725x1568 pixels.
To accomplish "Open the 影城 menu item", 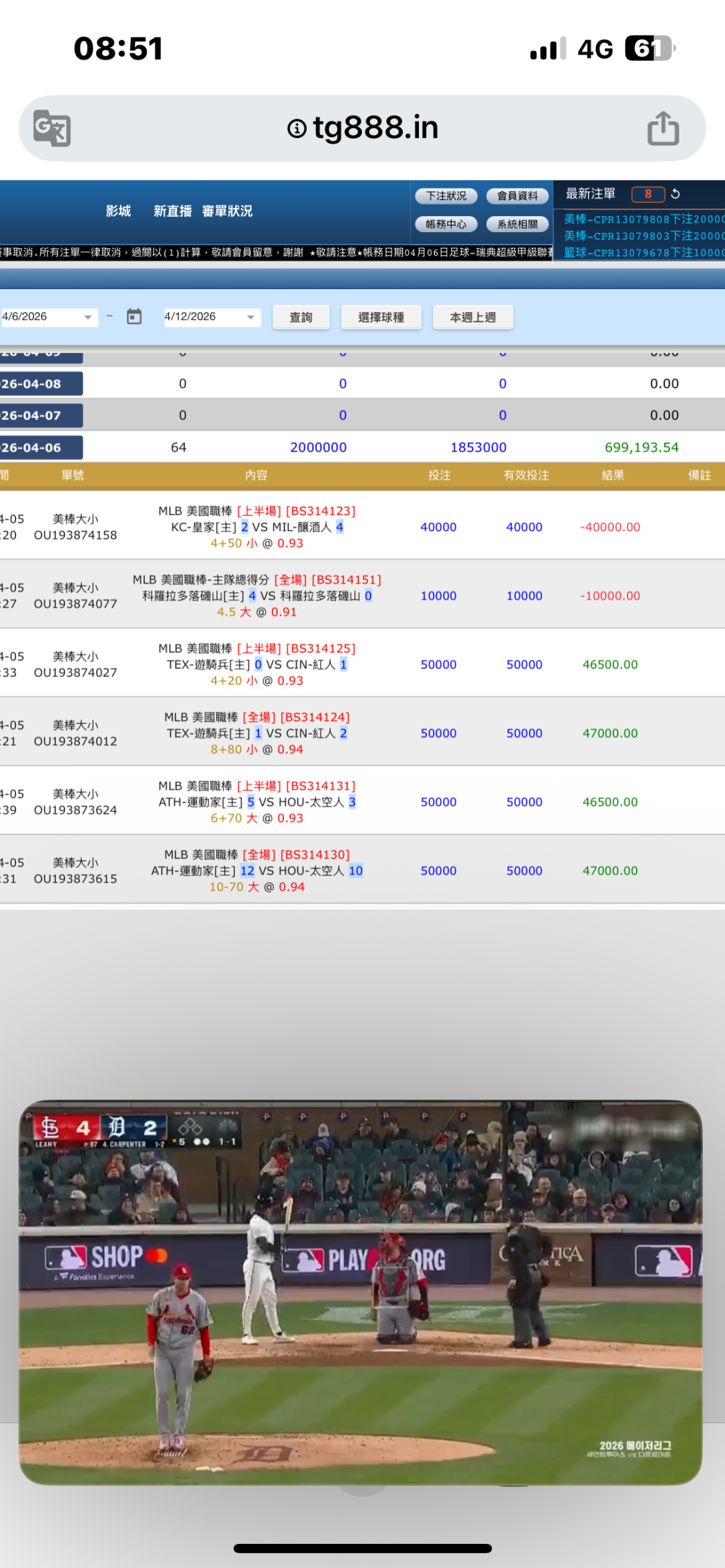I will 118,211.
